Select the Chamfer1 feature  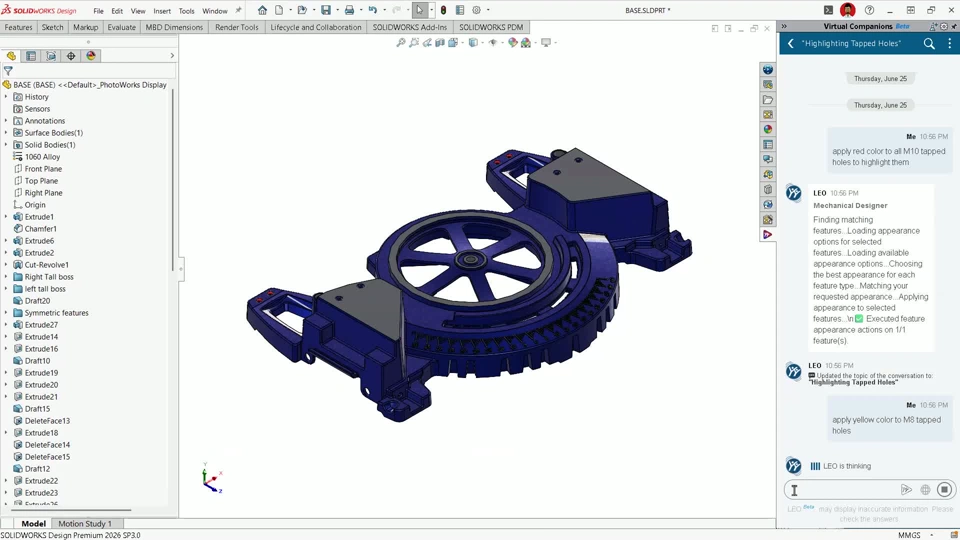40,229
